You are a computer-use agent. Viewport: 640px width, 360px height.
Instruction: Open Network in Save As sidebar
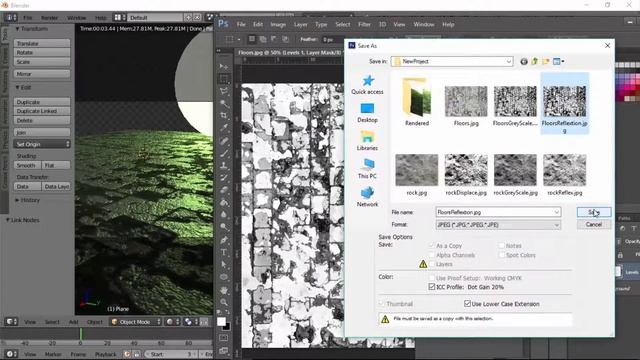(x=367, y=197)
